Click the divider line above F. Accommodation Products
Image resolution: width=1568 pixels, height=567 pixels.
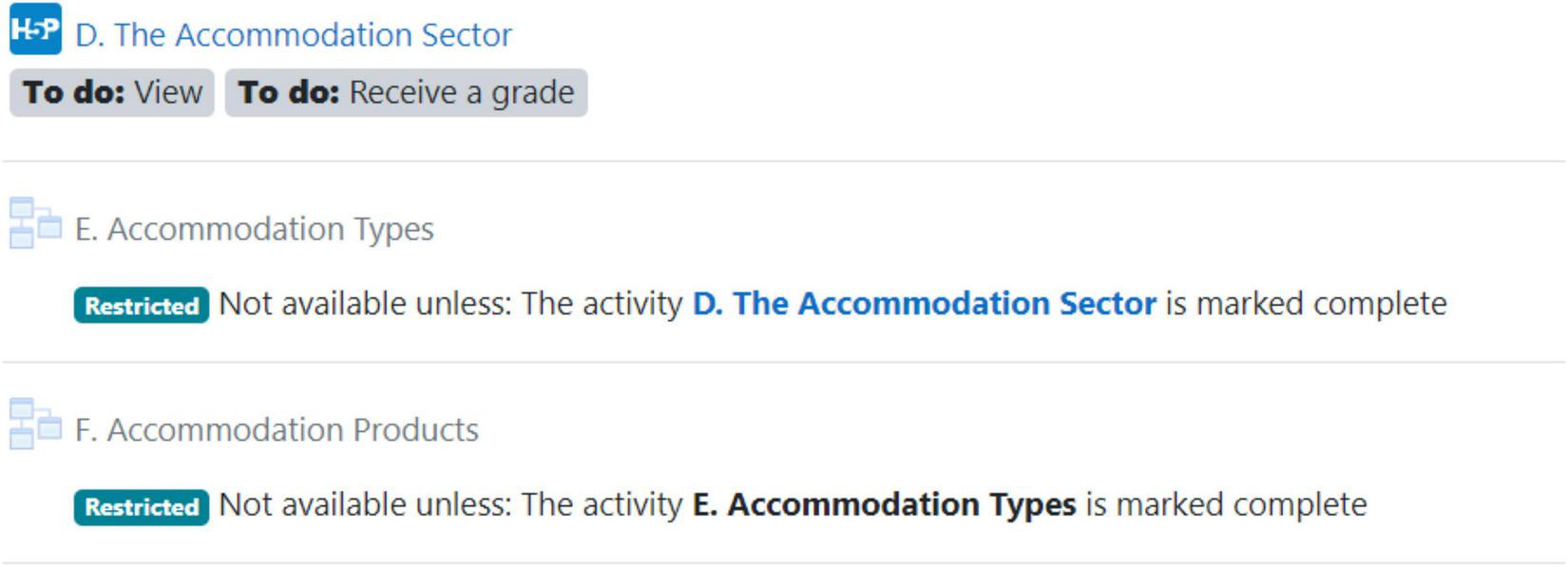(784, 362)
